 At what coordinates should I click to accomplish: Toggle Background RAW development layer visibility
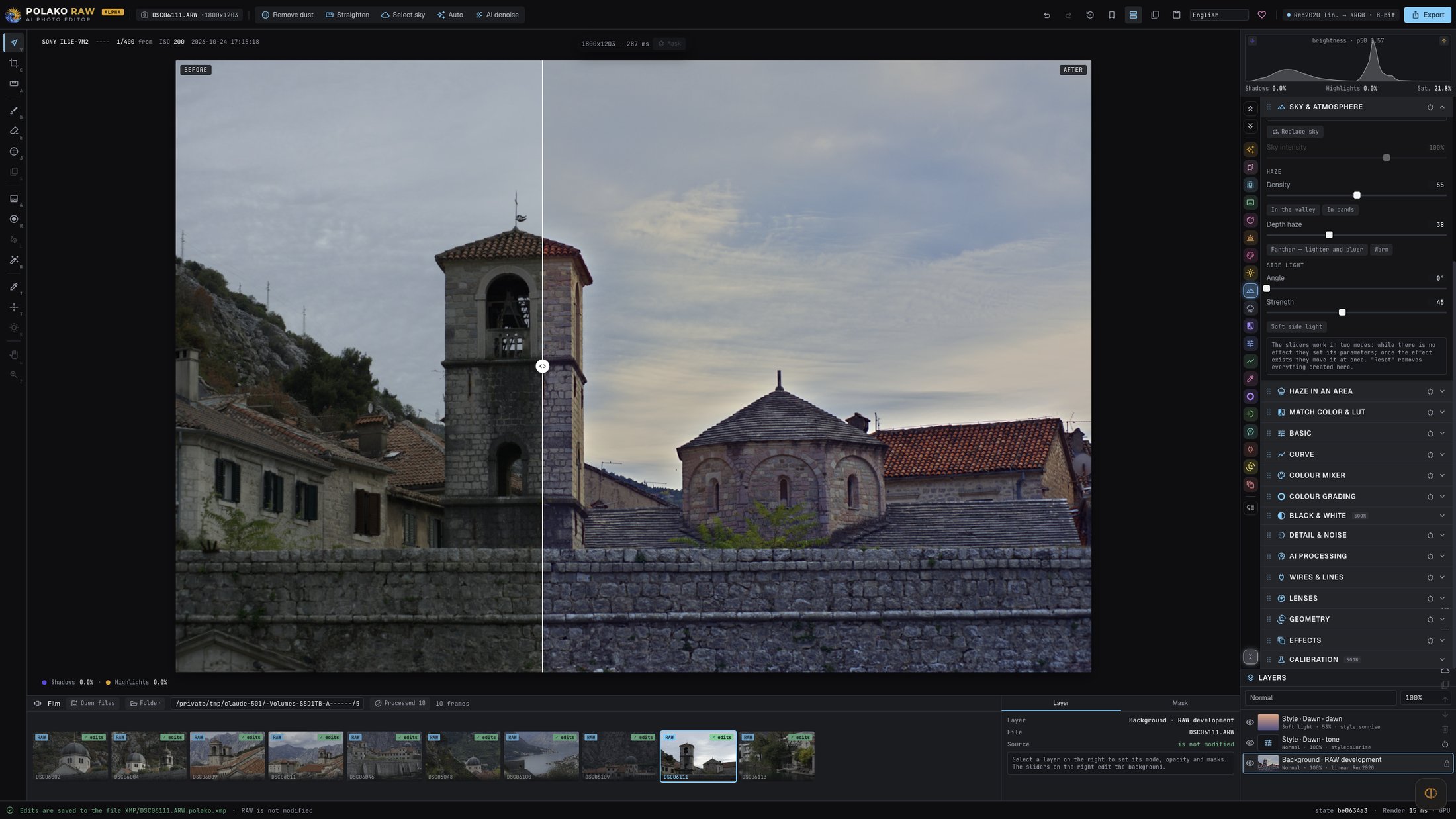point(1250,763)
